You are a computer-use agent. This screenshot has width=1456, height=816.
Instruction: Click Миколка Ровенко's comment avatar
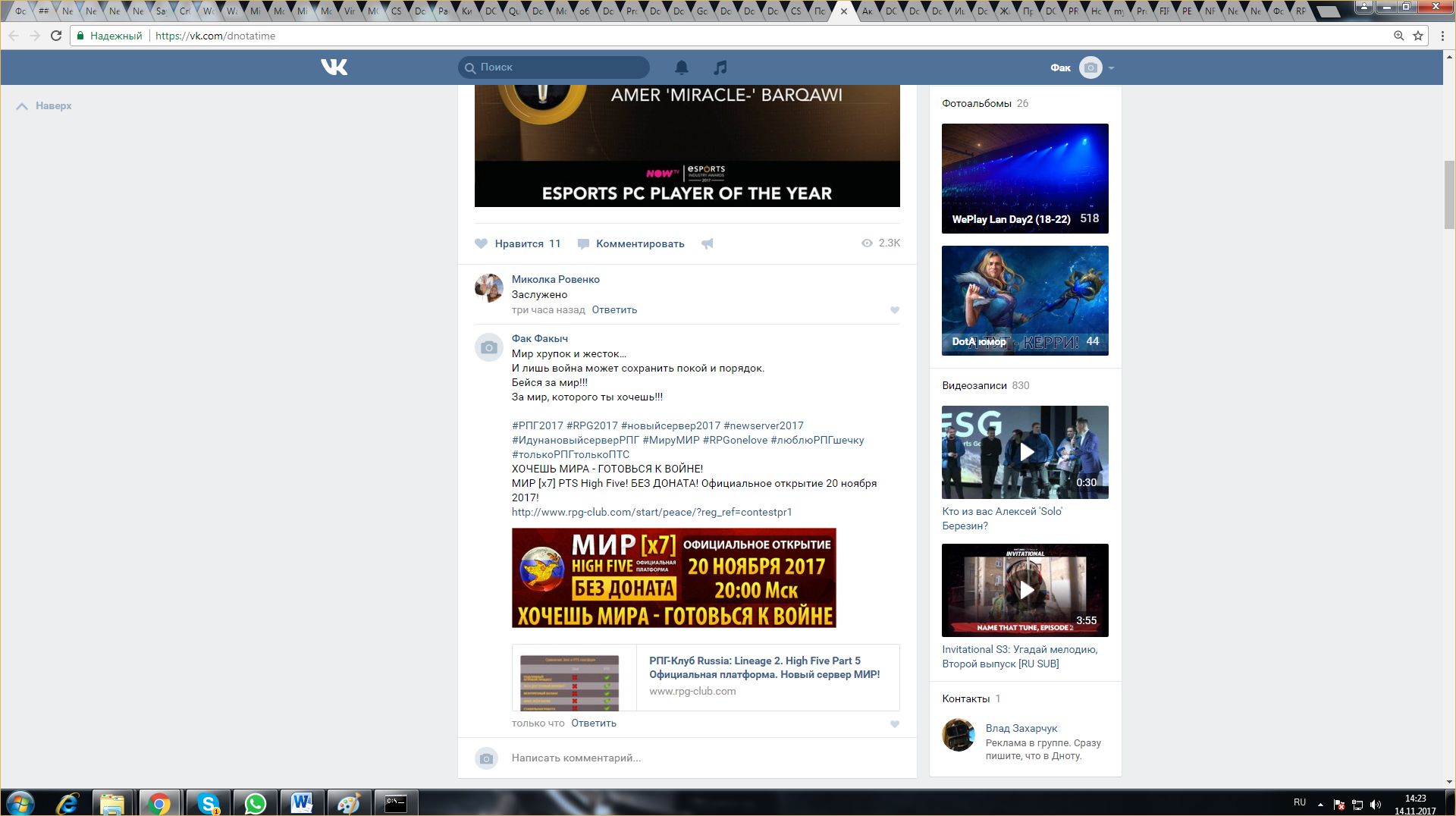point(489,288)
